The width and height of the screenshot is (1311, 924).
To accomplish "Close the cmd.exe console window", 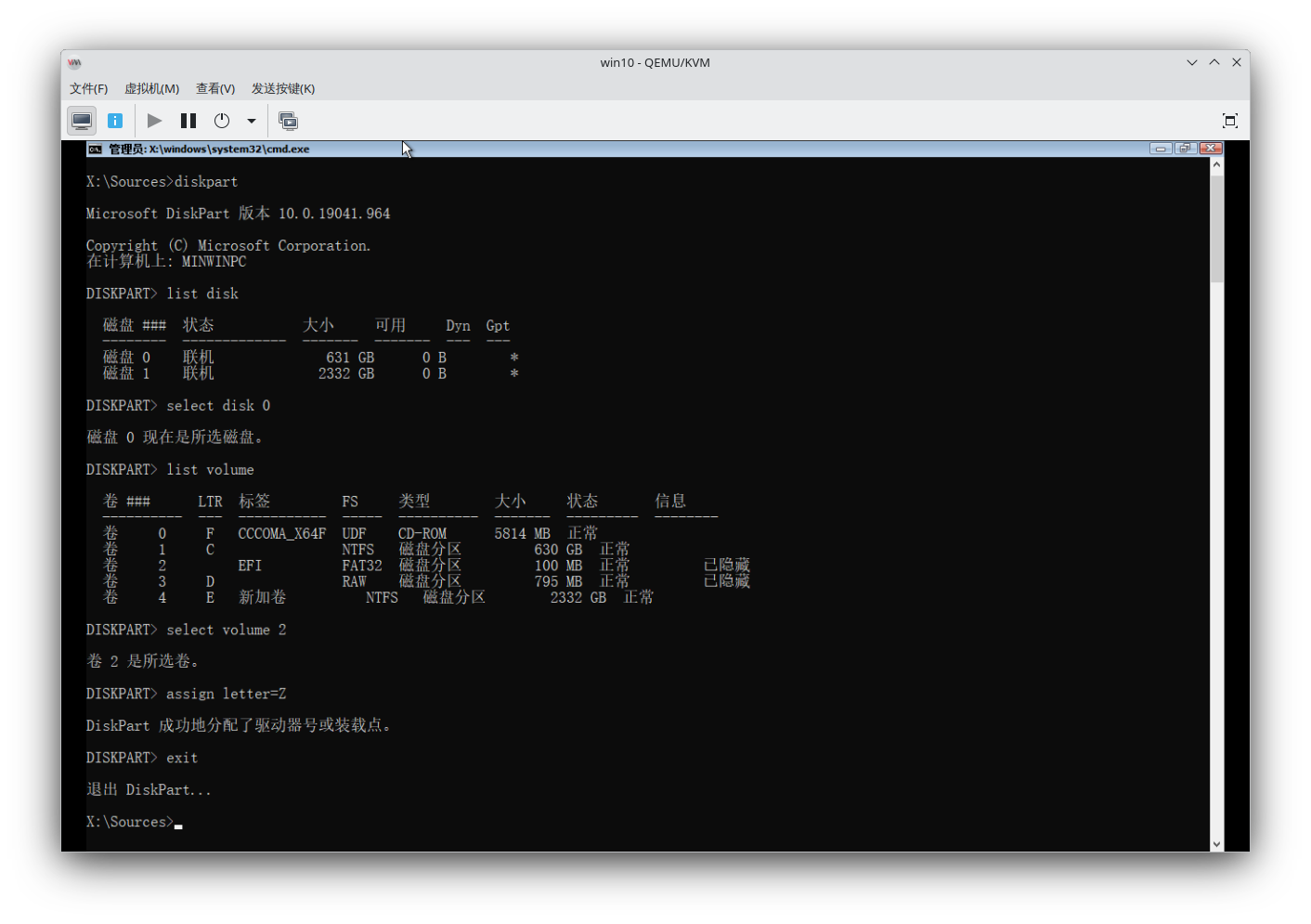I will [x=1210, y=149].
